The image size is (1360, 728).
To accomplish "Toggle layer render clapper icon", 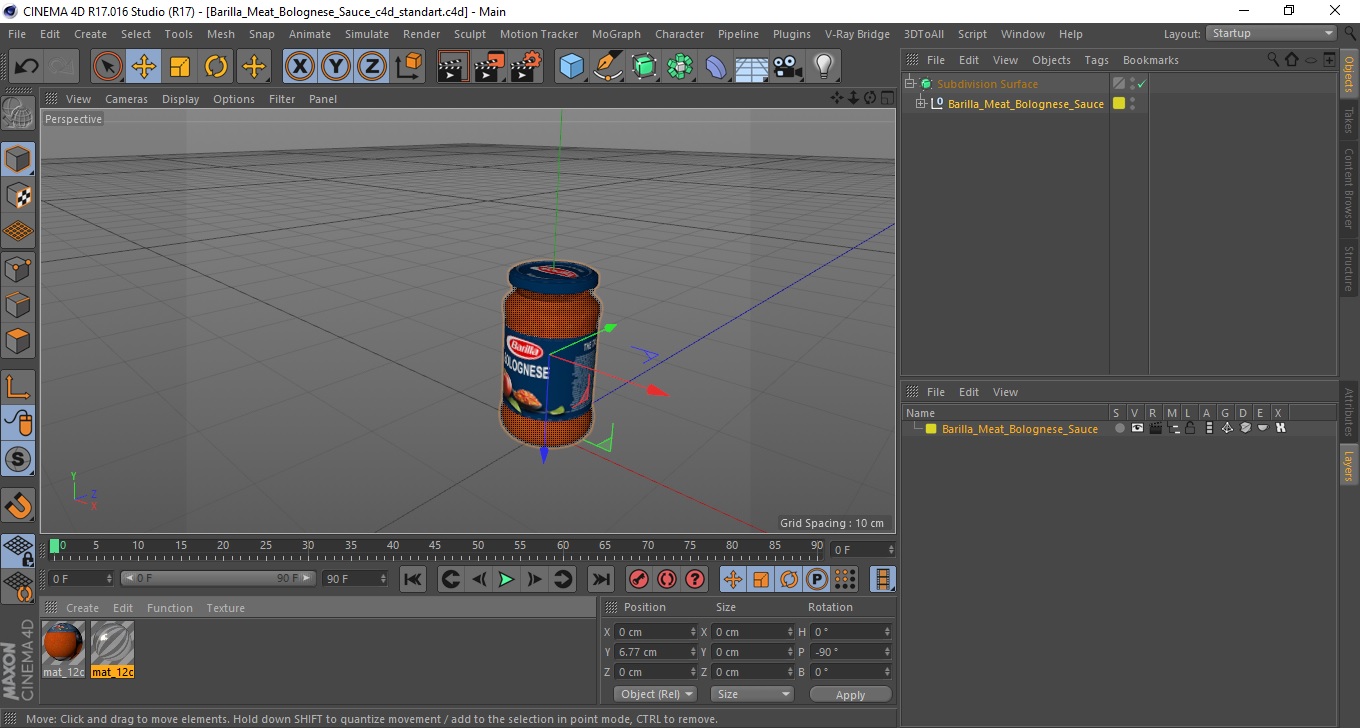I will pos(1155,428).
